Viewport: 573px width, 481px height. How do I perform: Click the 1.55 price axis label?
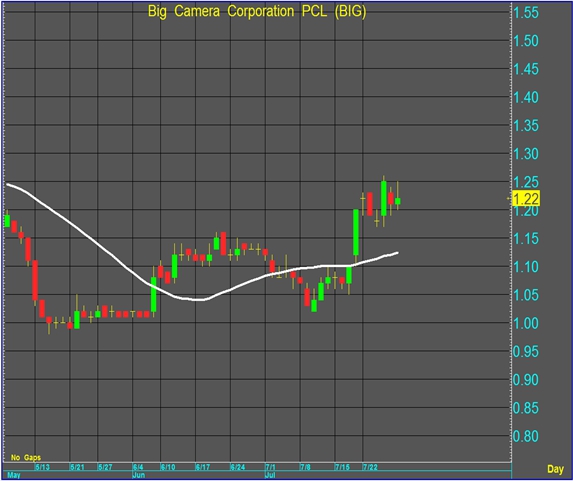(526, 12)
